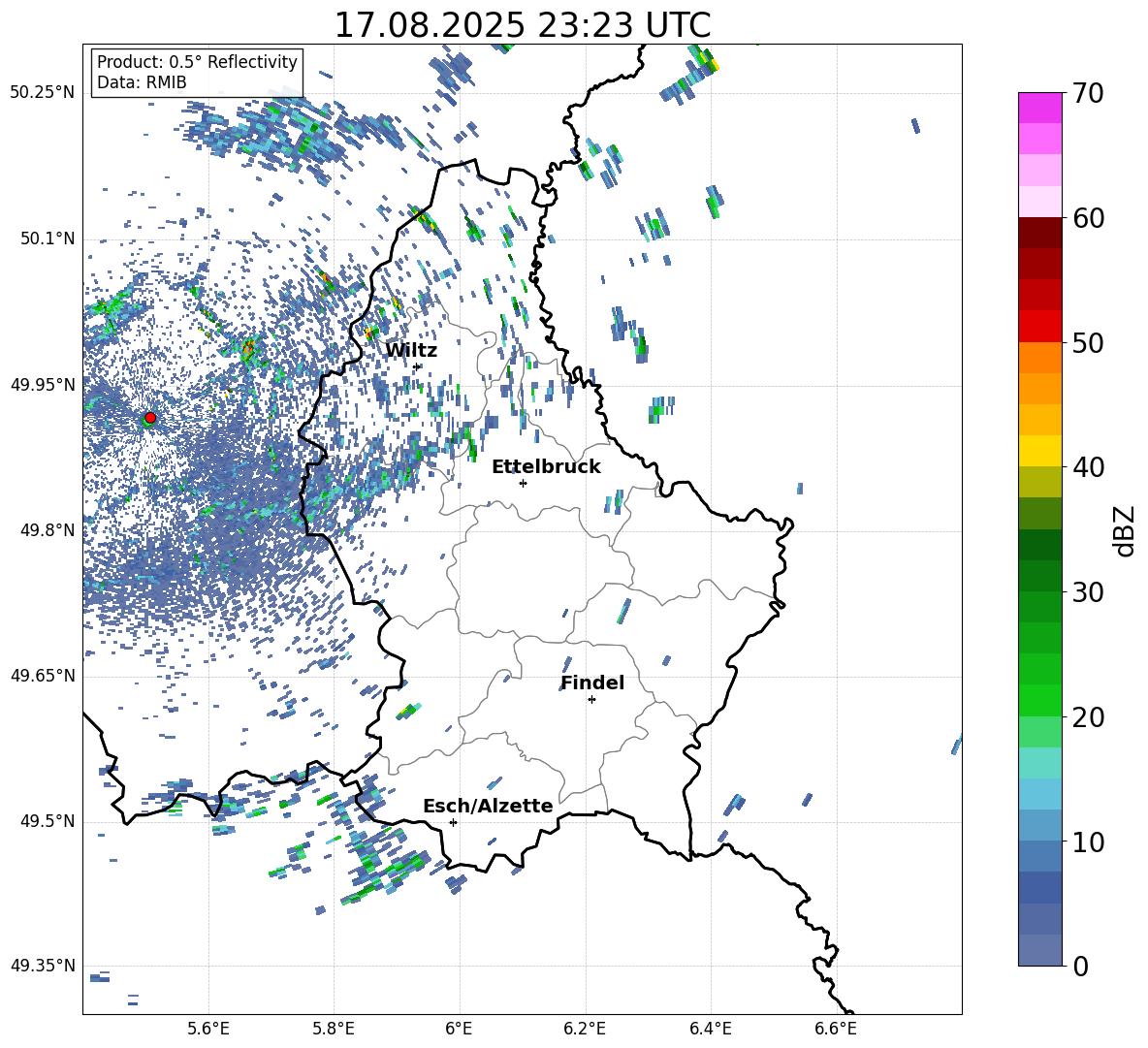The height and width of the screenshot is (1048, 1148).
Task: Click the Esch/Alzette station cross marker
Action: [453, 822]
